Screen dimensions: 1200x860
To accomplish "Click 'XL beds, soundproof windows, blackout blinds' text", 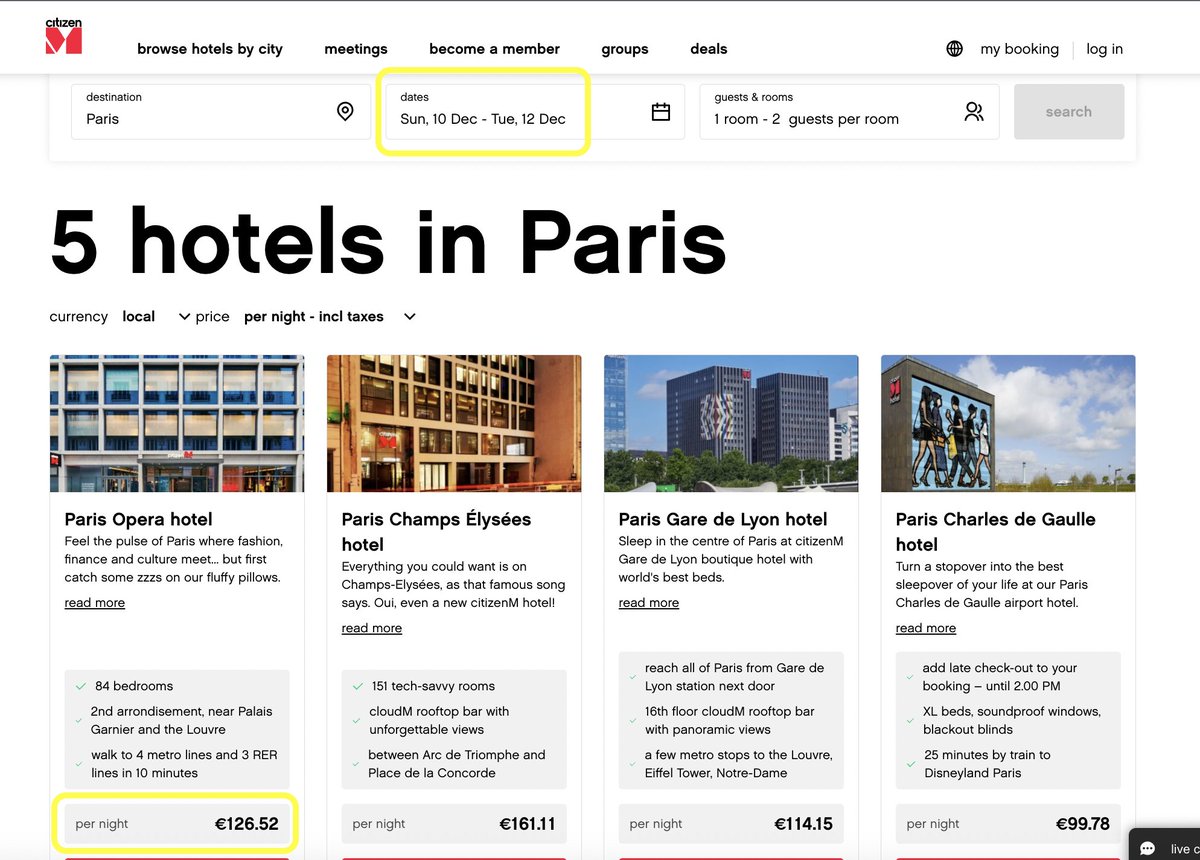I will (1012, 720).
